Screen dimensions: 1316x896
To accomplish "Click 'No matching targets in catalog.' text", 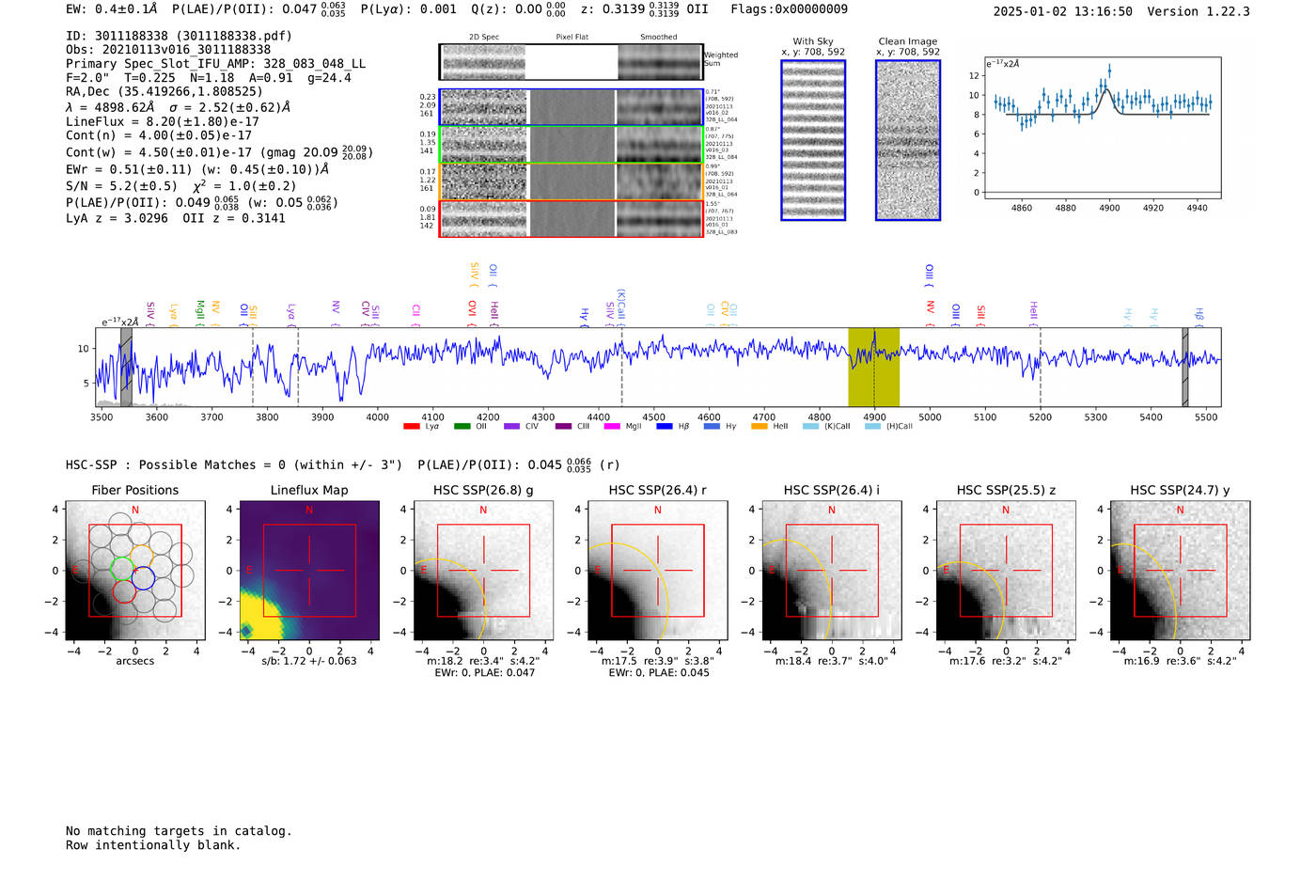I will [179, 831].
